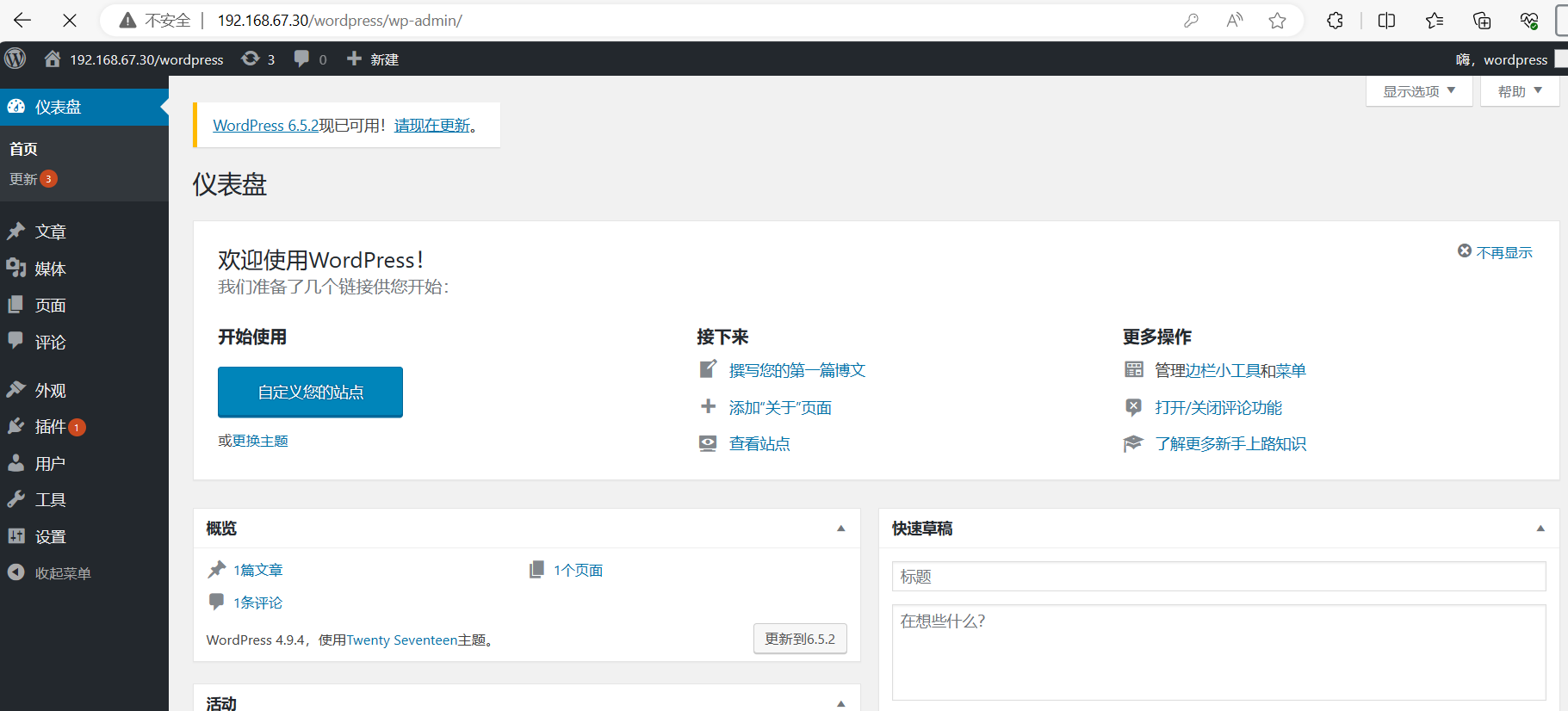Focus the 在想些什么 draft content box
1568x711 pixels.
click(1218, 652)
